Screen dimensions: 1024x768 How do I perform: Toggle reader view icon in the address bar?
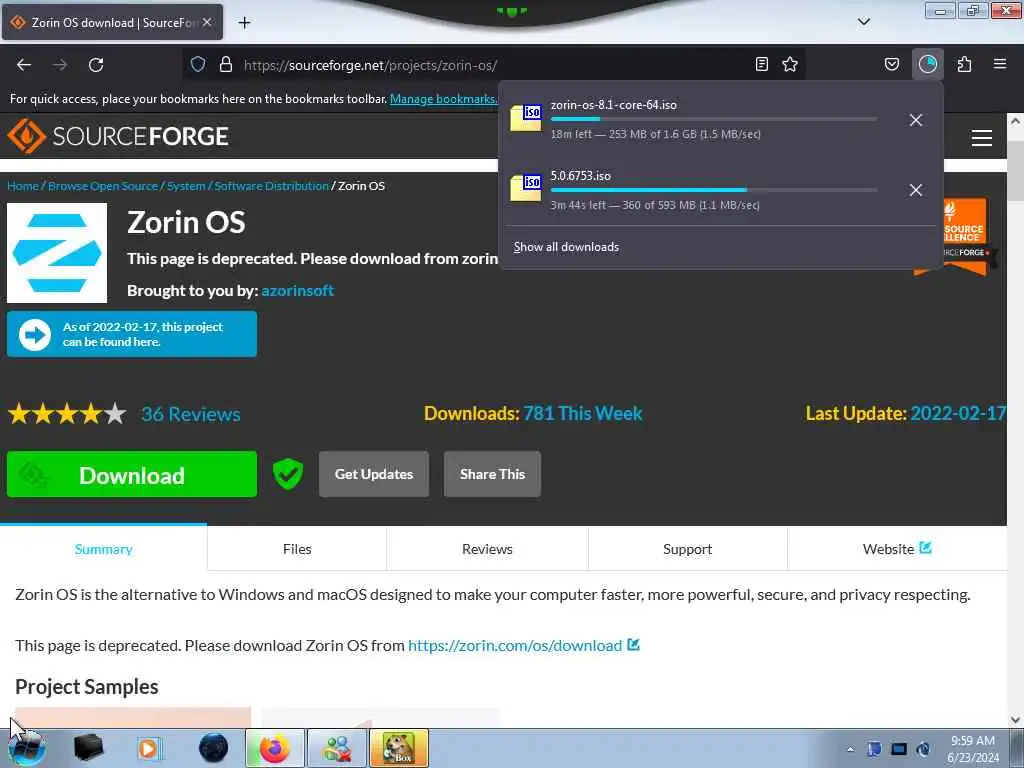click(761, 64)
